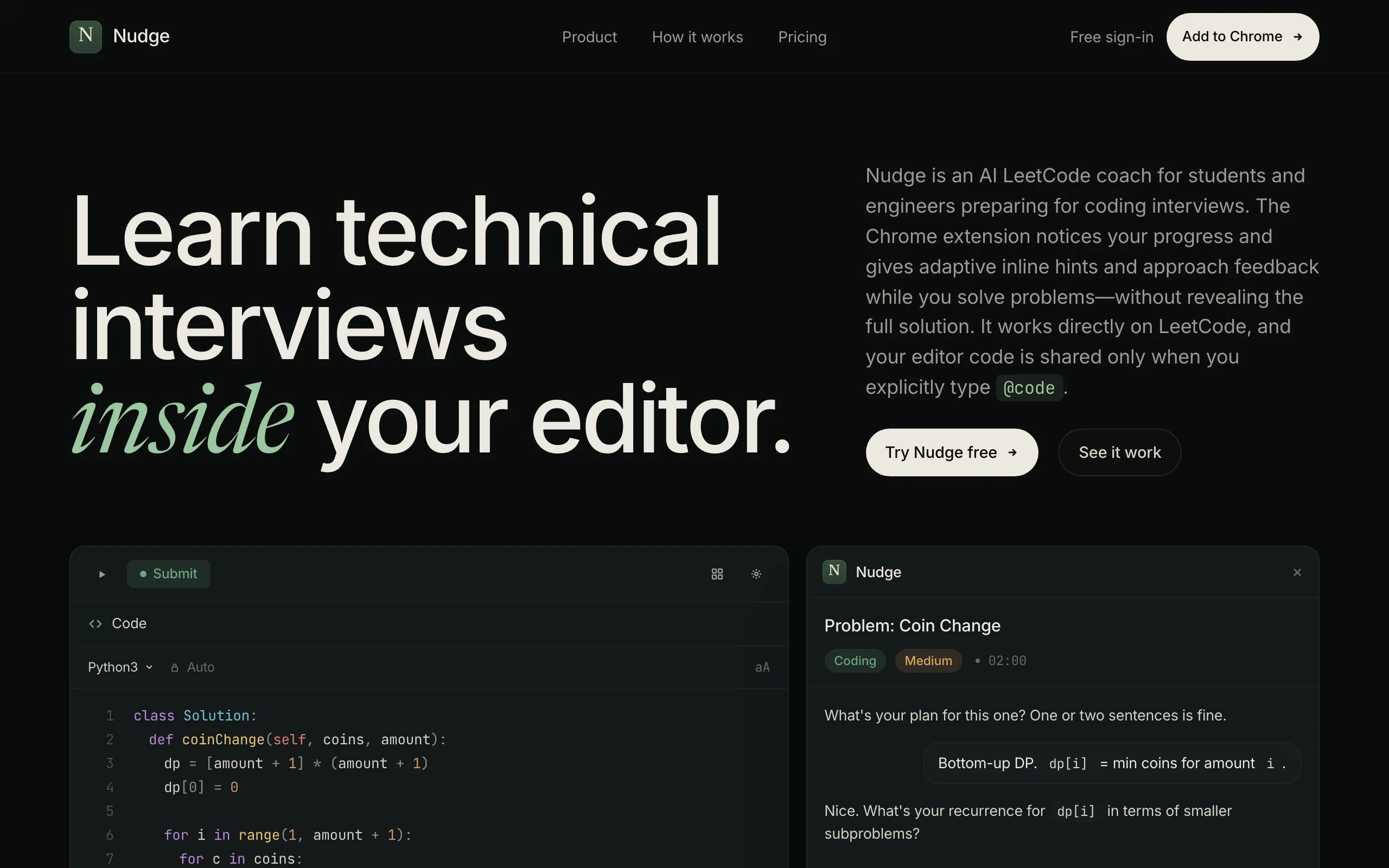Close the Nudge panel with X

pos(1297,572)
